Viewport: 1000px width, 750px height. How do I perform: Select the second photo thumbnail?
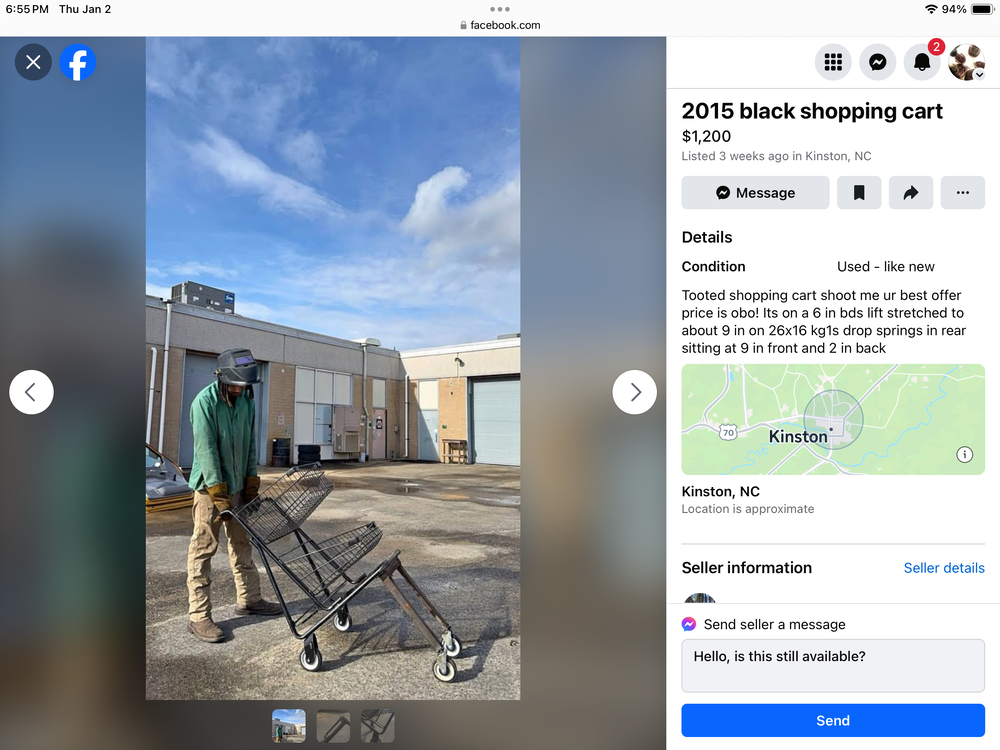(334, 726)
